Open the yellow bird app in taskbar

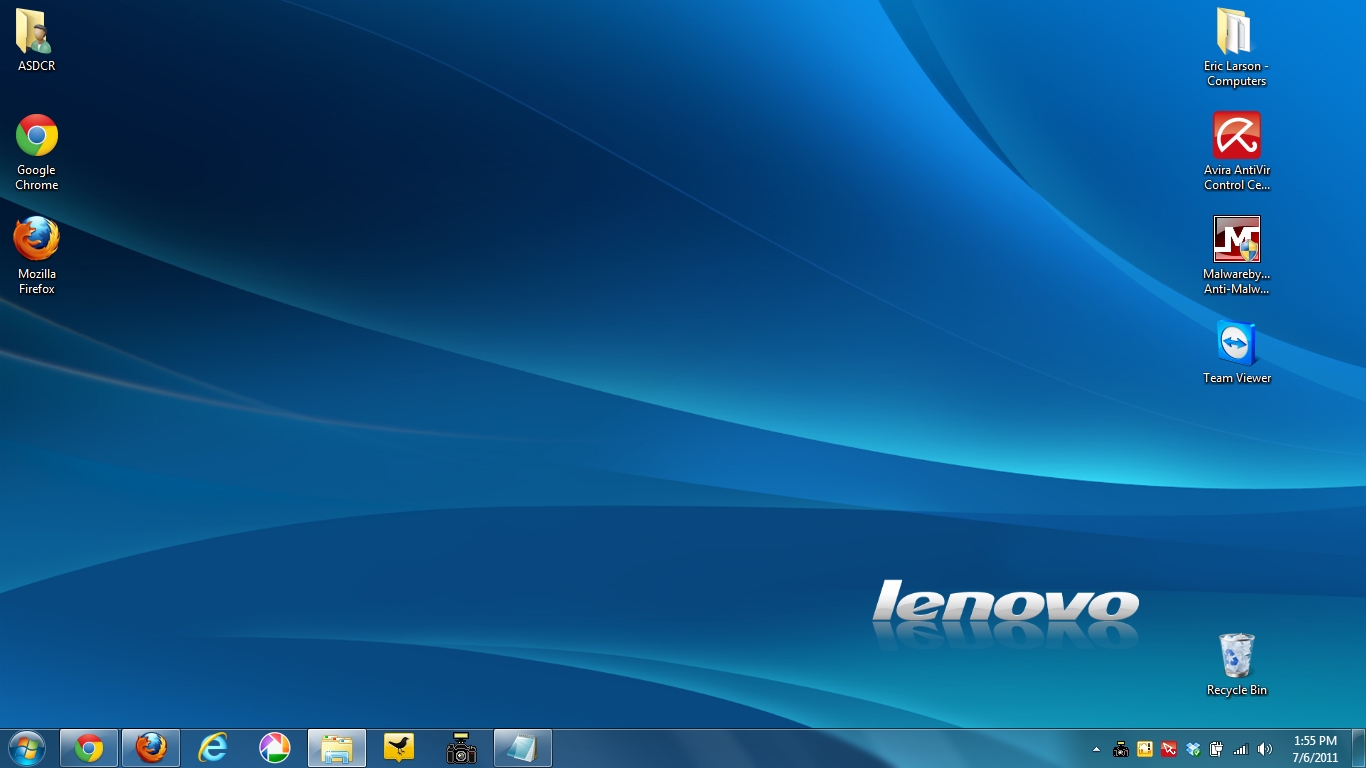click(x=399, y=748)
